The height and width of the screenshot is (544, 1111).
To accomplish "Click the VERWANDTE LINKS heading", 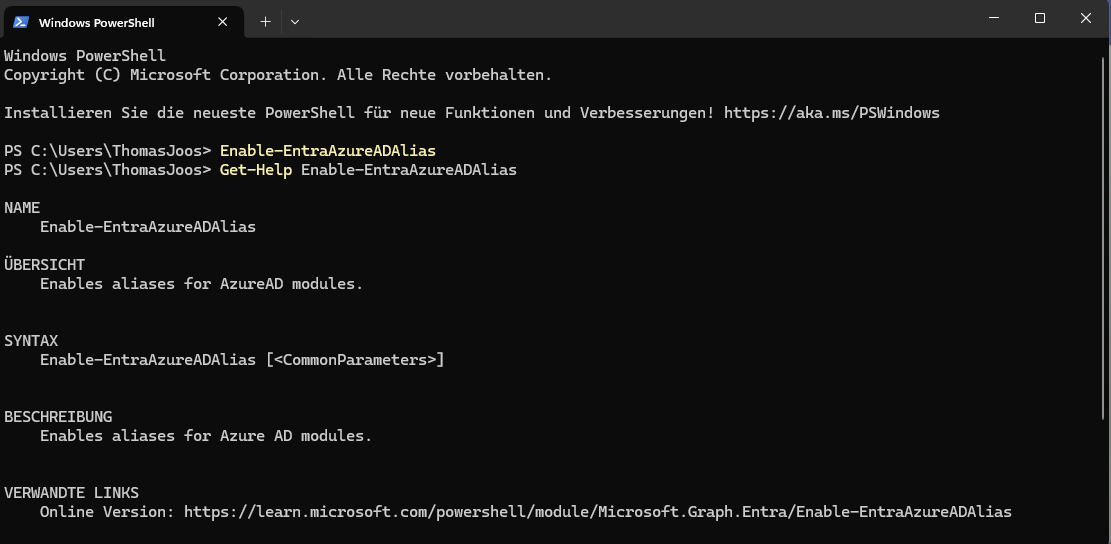I will pyautogui.click(x=72, y=493).
